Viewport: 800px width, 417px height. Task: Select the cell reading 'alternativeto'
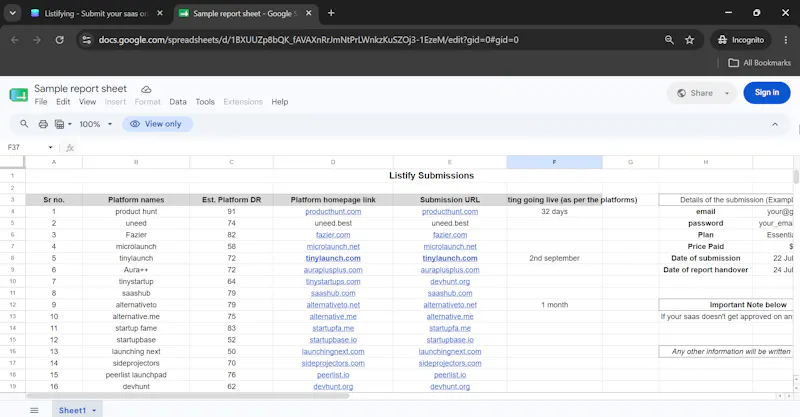(136, 305)
